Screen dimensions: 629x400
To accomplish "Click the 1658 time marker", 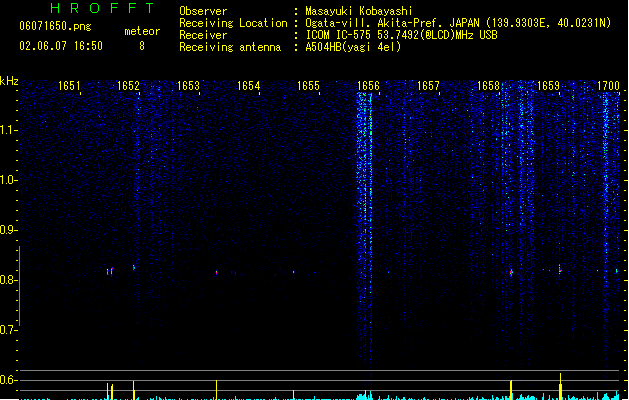I will pyautogui.click(x=488, y=86).
